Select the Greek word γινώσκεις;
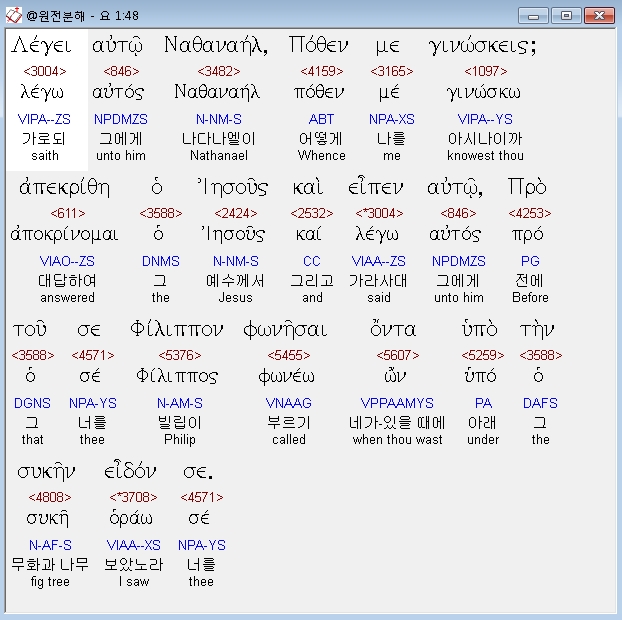The height and width of the screenshot is (620, 622). coord(482,46)
